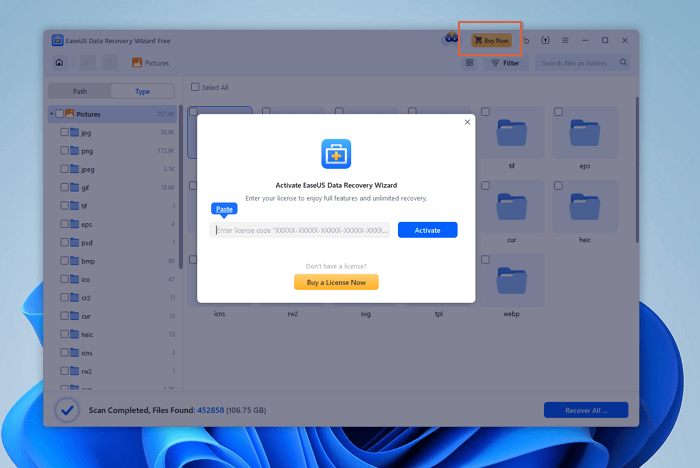Click the Buy Now cart button
Viewport: 700px width, 468px height.
491,40
